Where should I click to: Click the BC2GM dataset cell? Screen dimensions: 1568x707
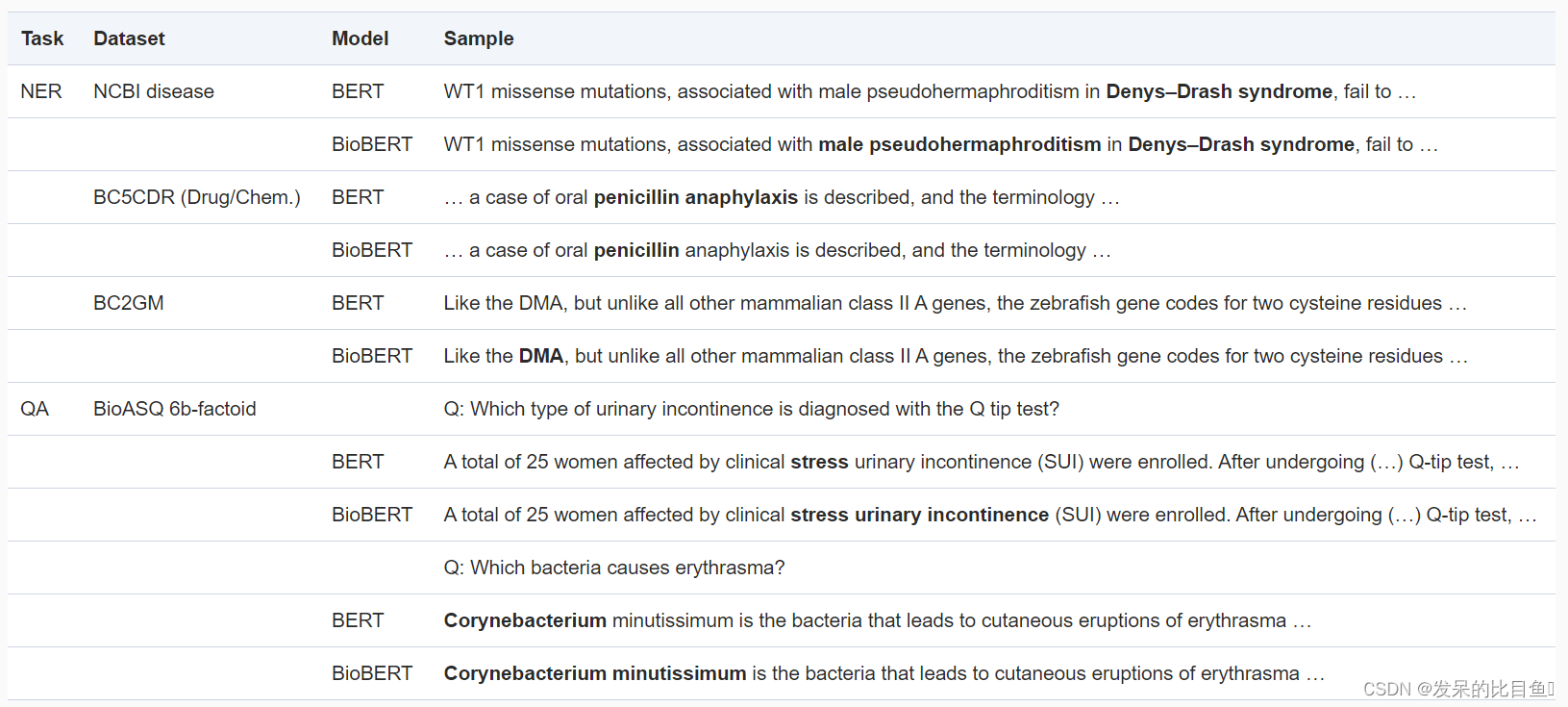[x=129, y=303]
